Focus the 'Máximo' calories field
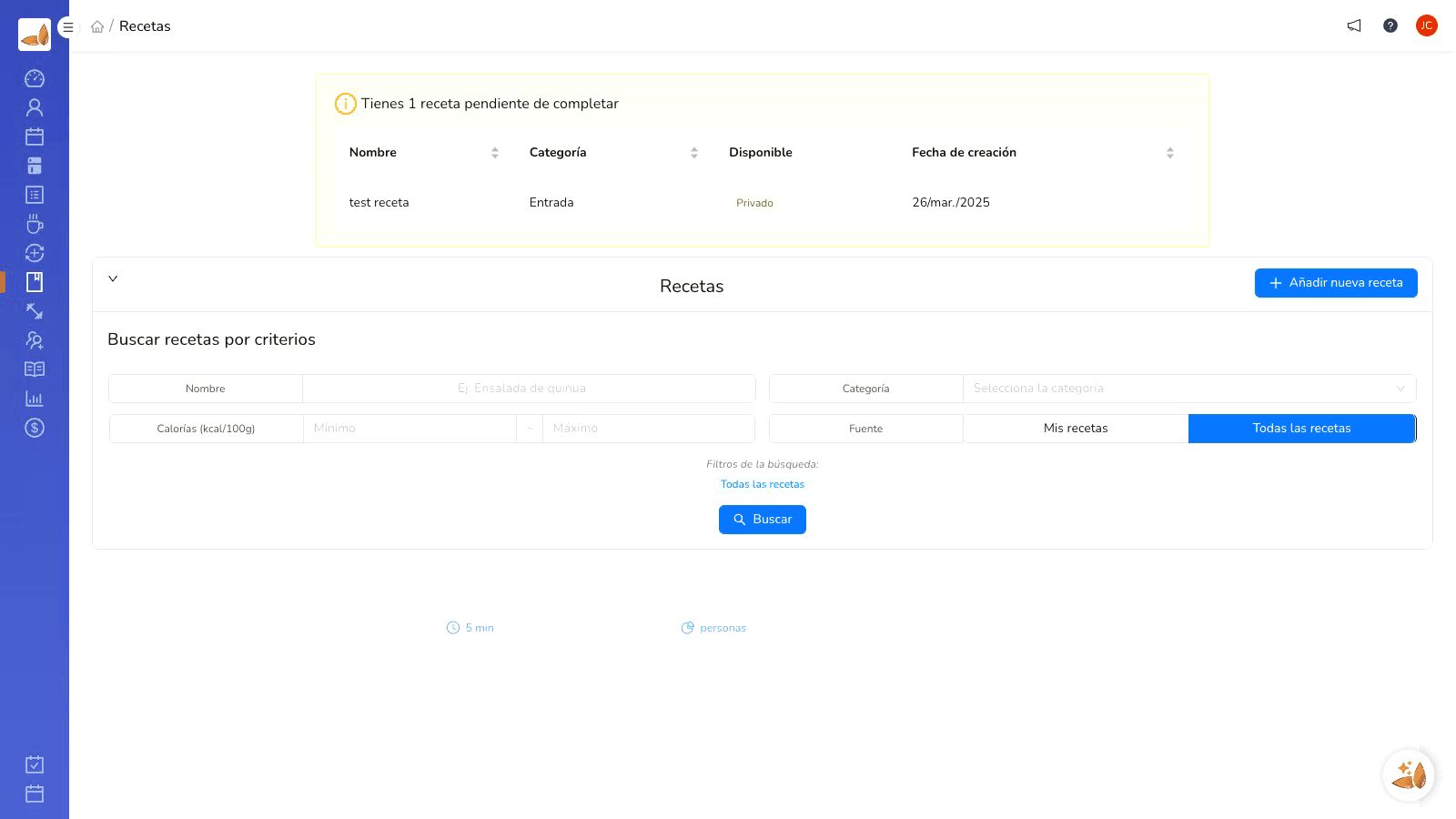Image resolution: width=1456 pixels, height=819 pixels. point(649,429)
